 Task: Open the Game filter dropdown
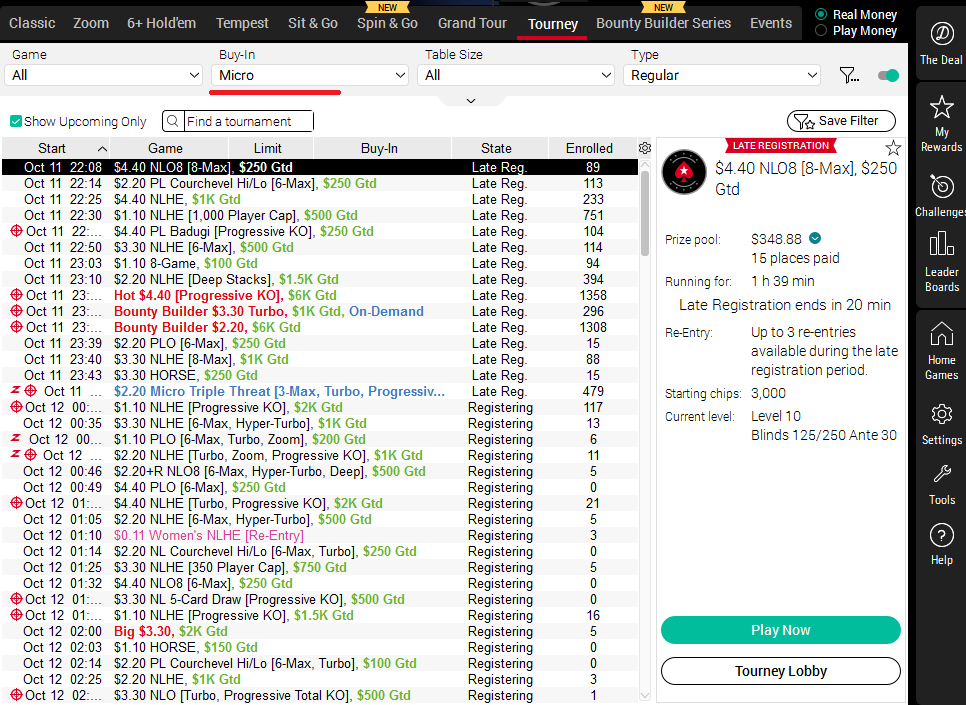104,75
